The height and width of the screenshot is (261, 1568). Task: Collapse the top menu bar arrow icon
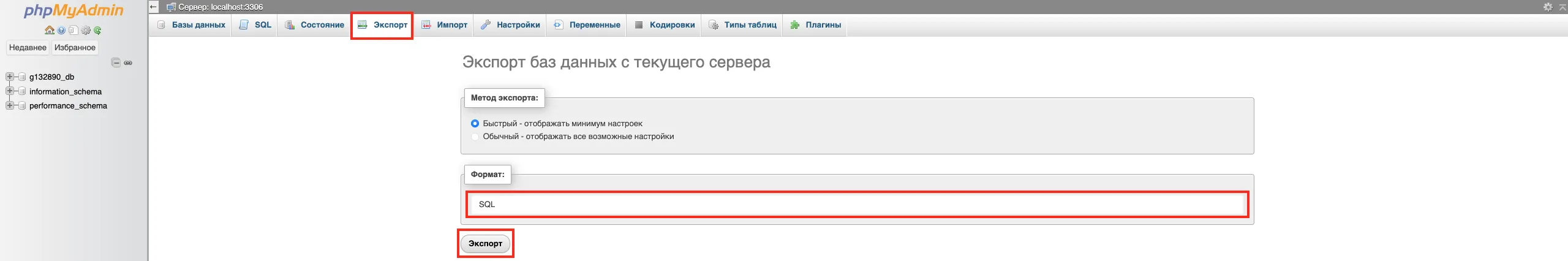tap(1562, 7)
